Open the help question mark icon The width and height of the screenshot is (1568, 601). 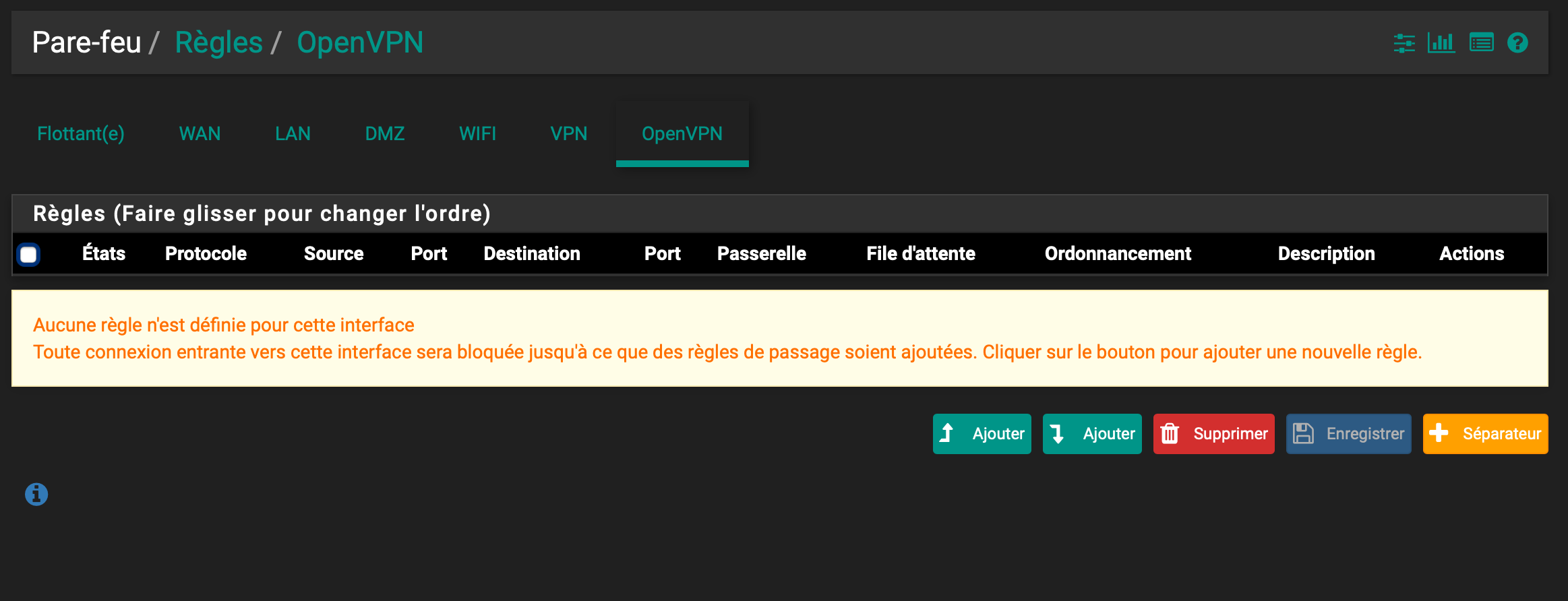pos(1517,43)
